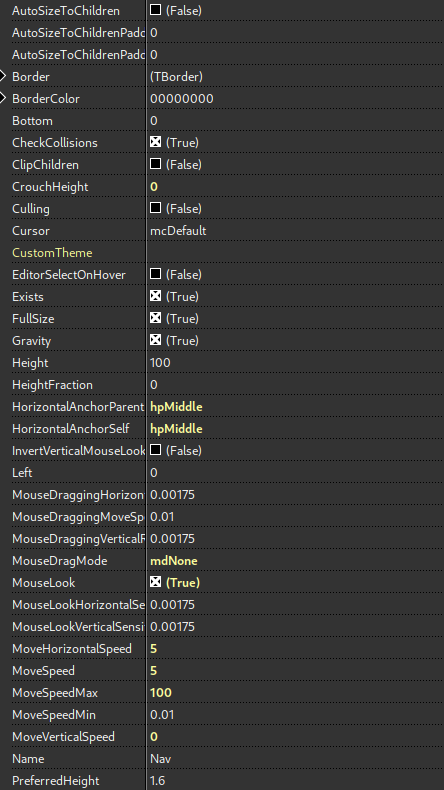The height and width of the screenshot is (790, 444).
Task: Enable EditorSelectOnHover checkbox
Action: (155, 274)
